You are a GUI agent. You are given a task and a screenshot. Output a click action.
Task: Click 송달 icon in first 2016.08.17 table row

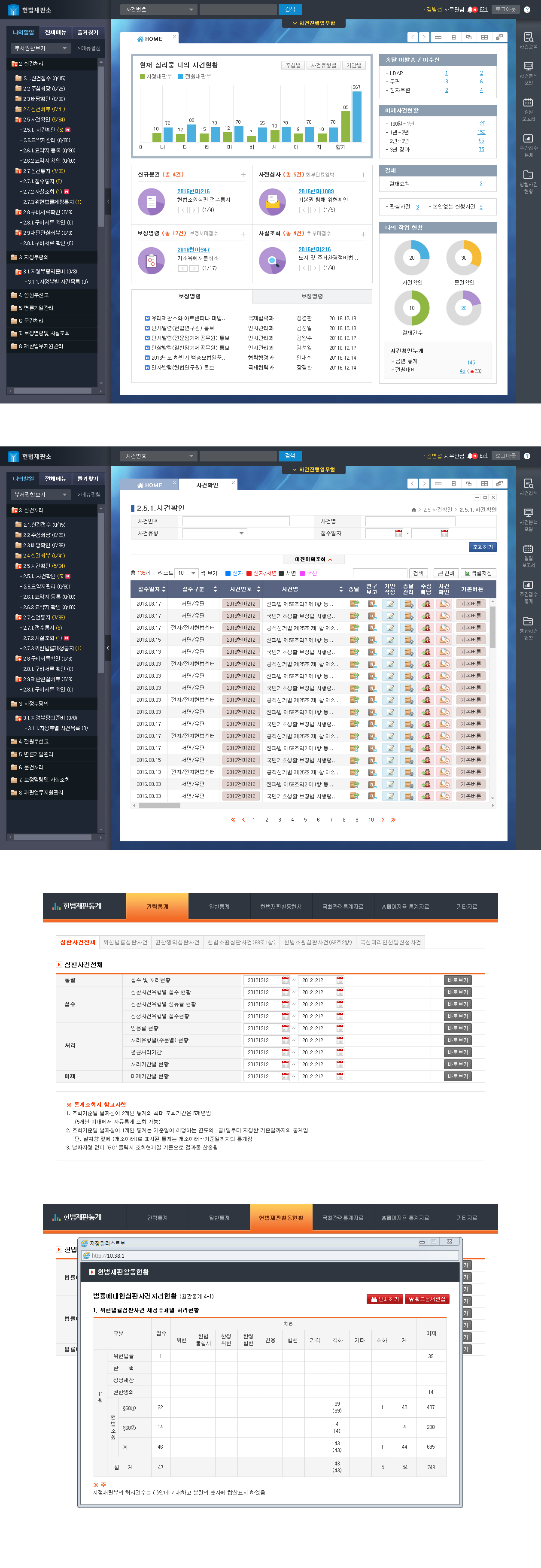pos(354,604)
